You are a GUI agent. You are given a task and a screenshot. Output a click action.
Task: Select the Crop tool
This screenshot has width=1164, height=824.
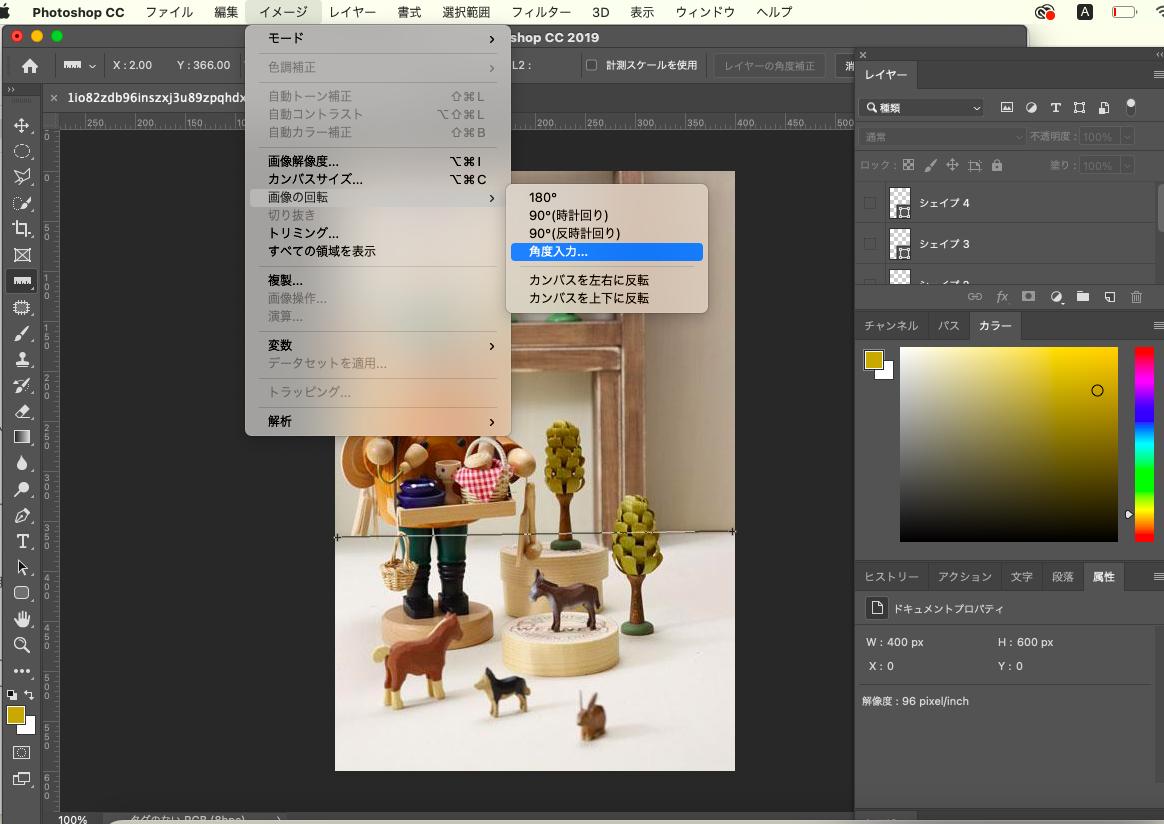(22, 229)
